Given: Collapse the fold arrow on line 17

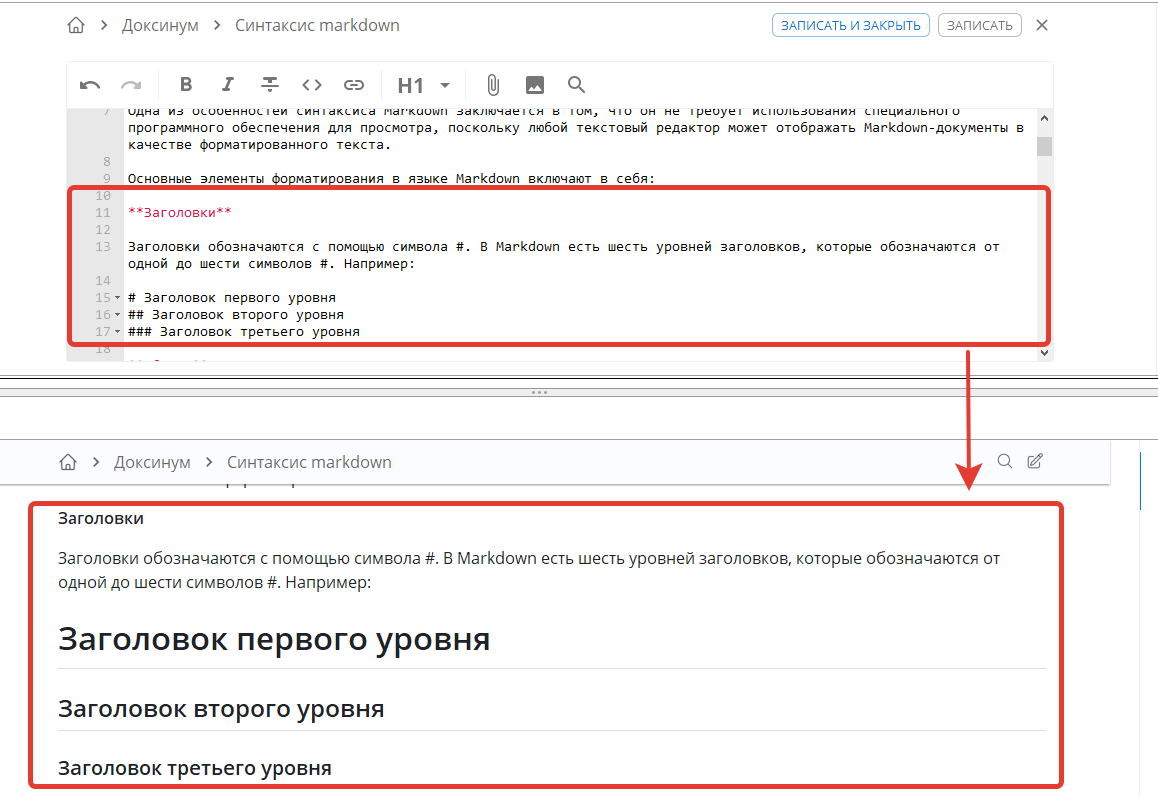Looking at the screenshot, I should (117, 332).
